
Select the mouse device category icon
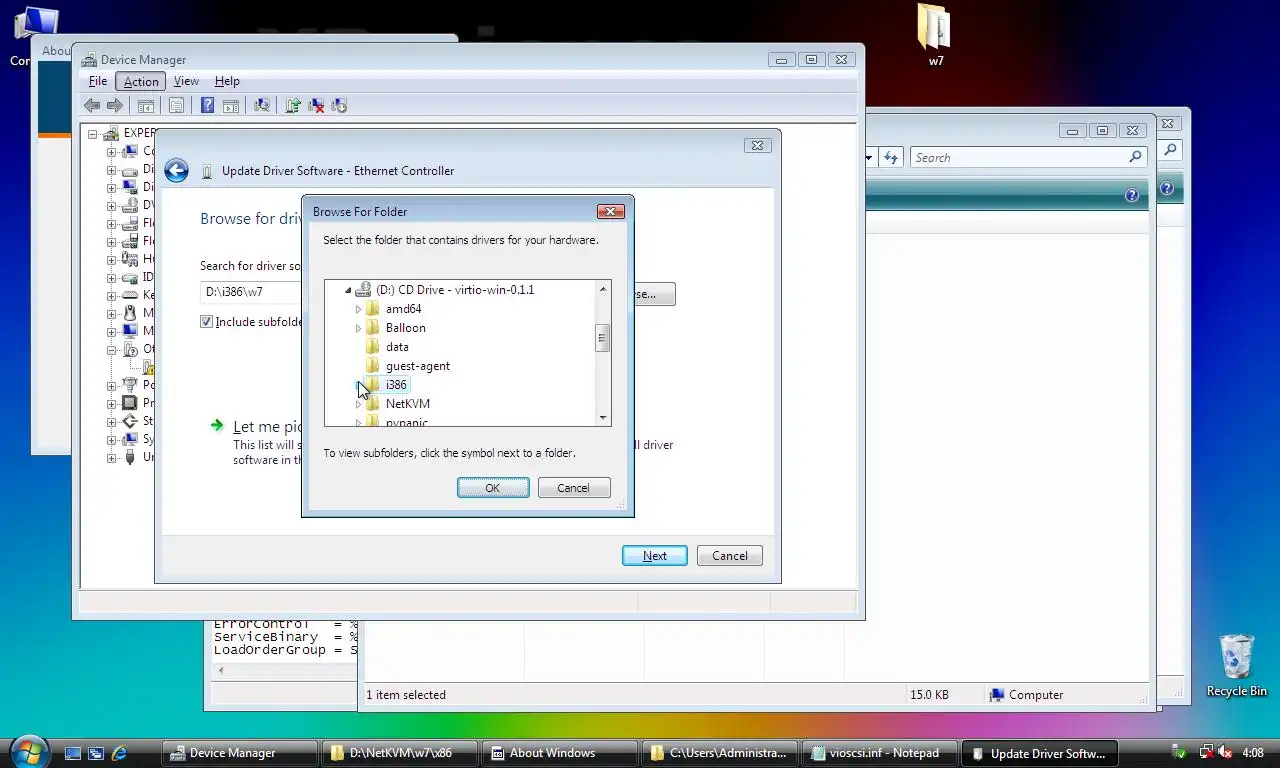click(x=129, y=313)
